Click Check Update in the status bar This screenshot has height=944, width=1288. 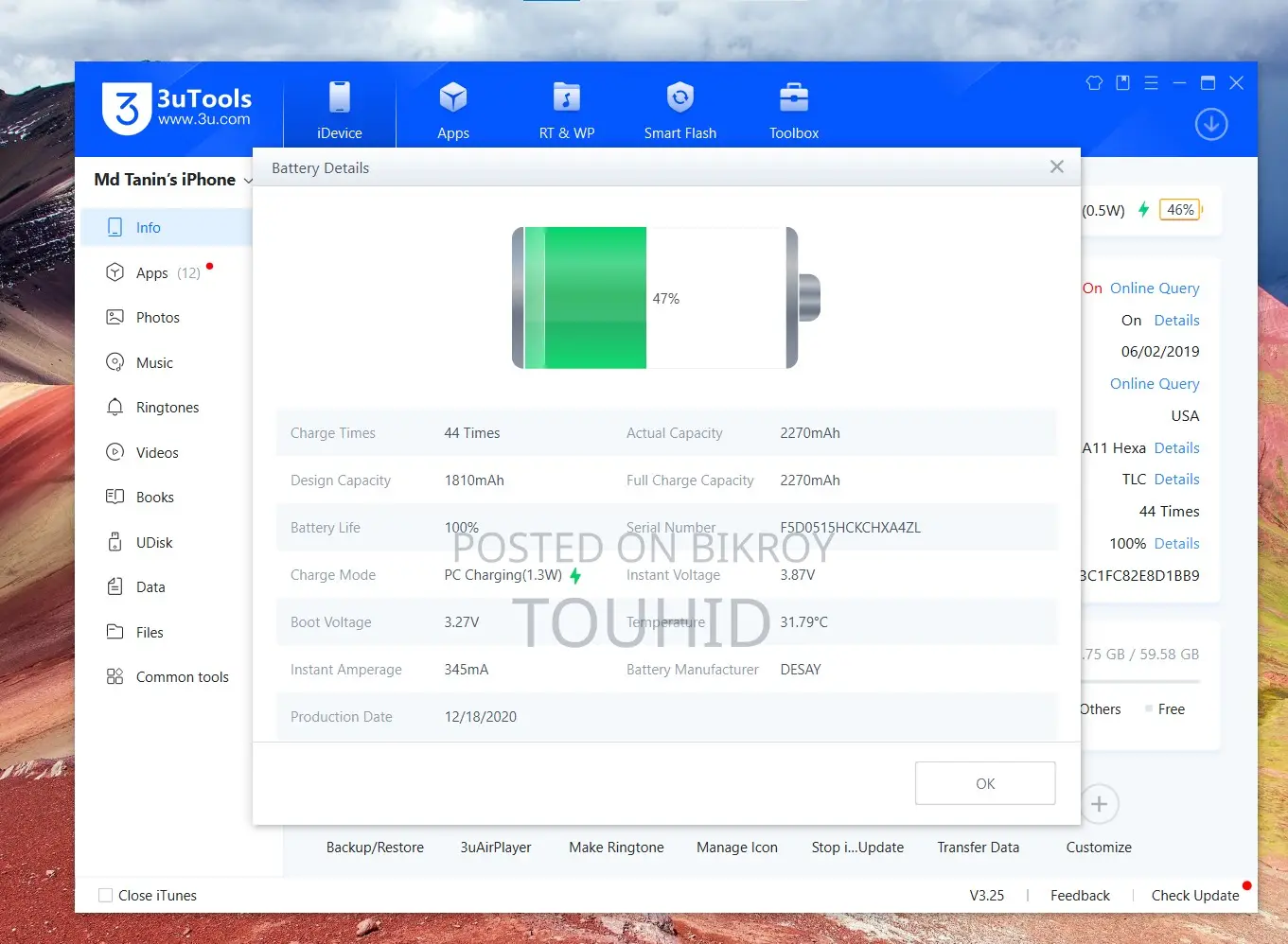coord(1195,896)
